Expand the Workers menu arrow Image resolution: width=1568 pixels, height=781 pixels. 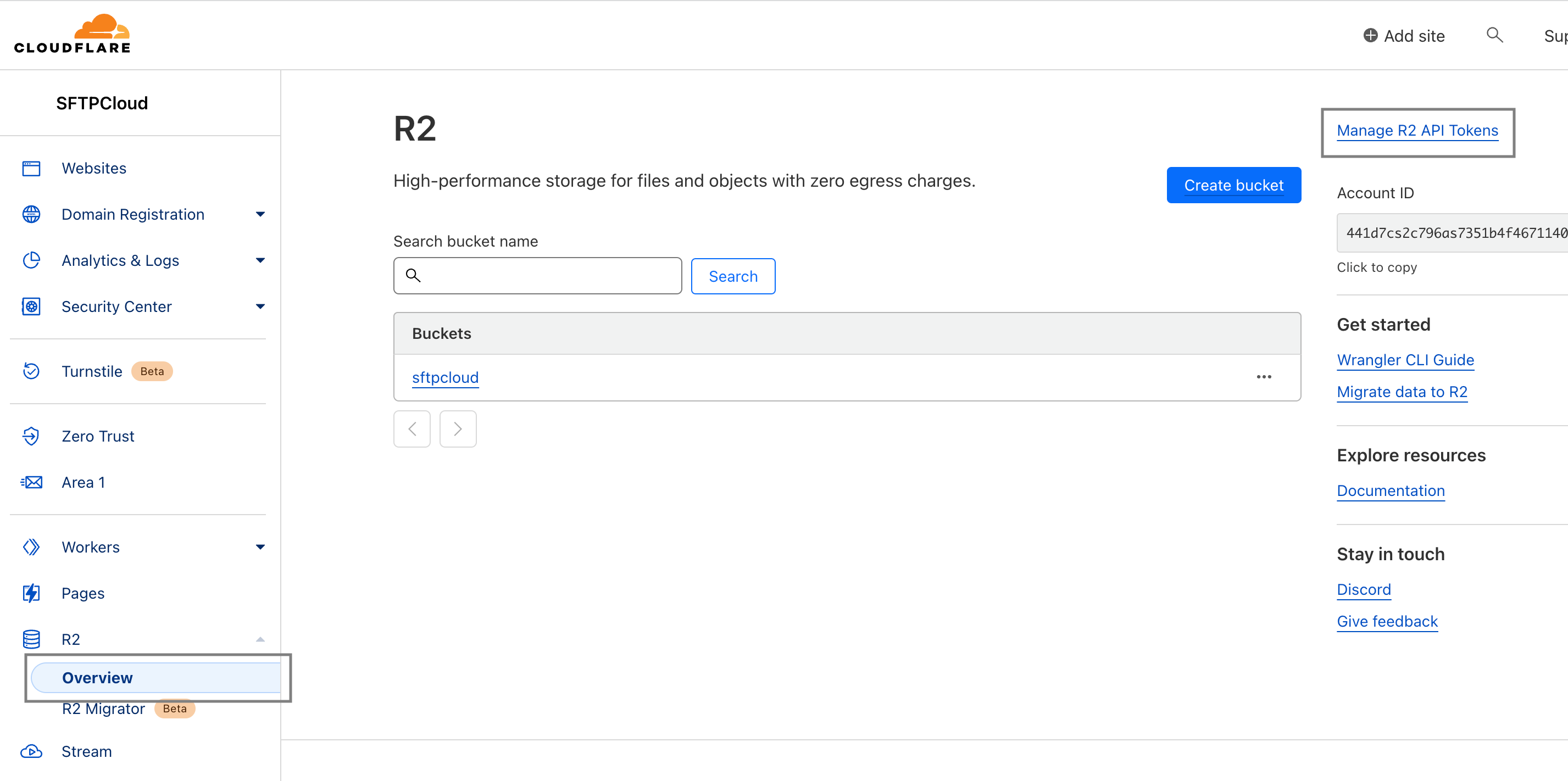[260, 547]
